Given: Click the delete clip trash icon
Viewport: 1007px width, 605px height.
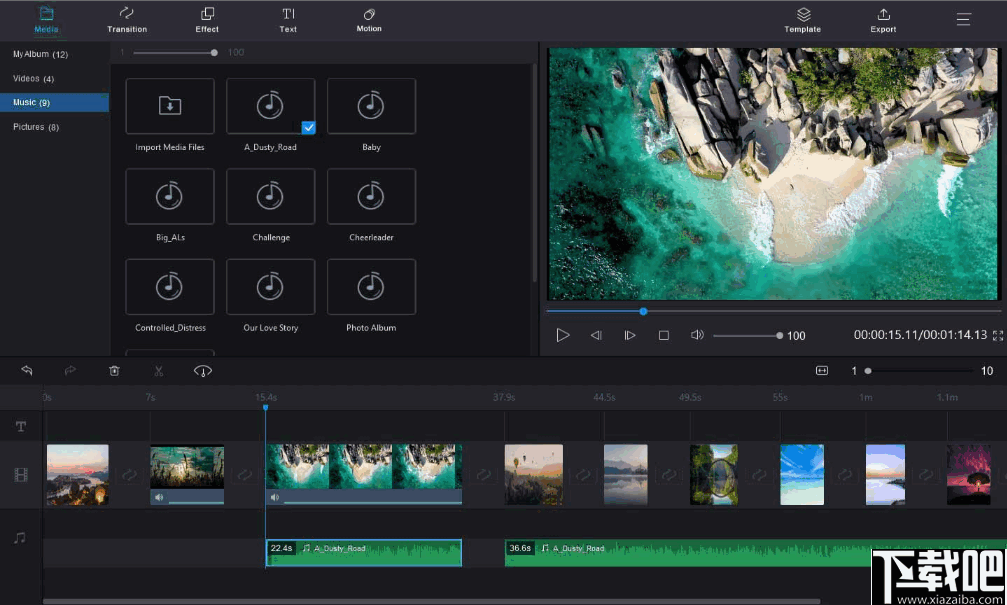Looking at the screenshot, I should point(114,370).
